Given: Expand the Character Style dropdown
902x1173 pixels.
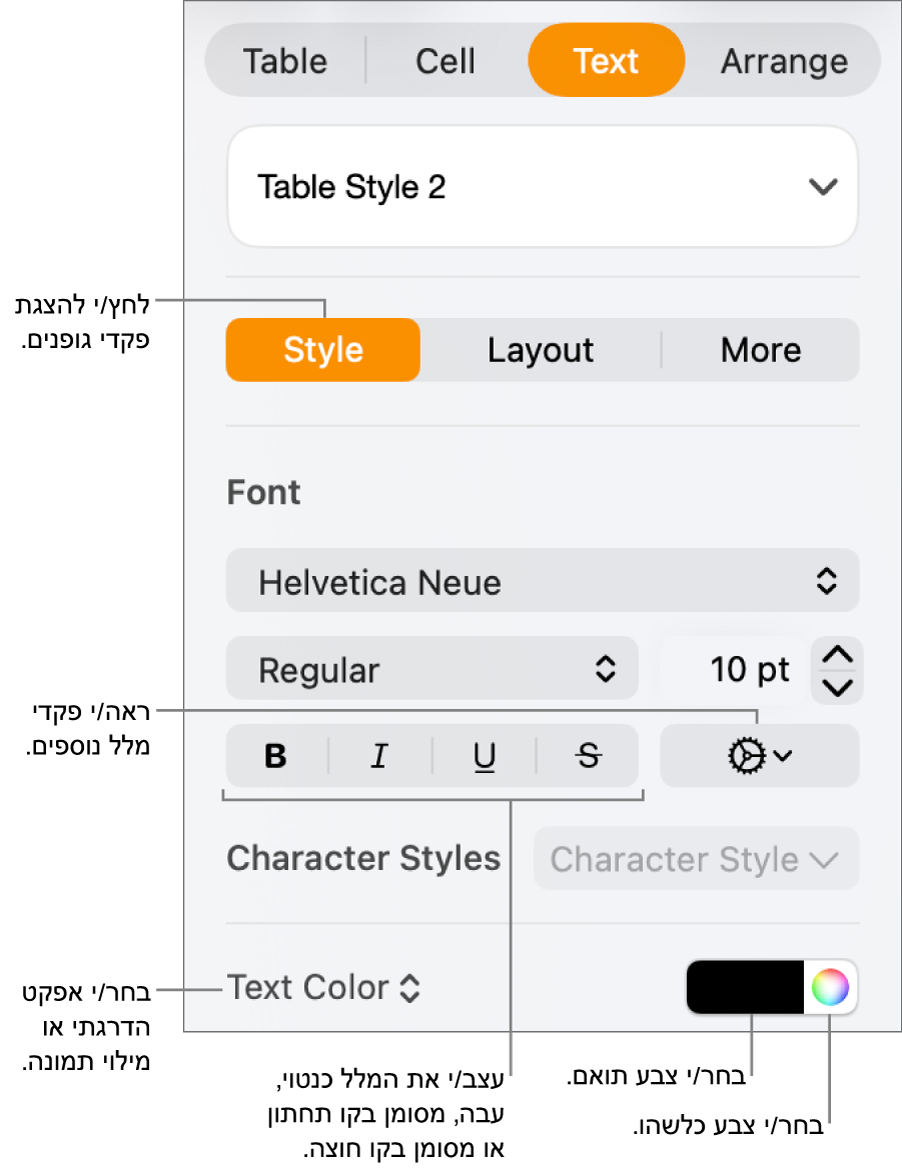Looking at the screenshot, I should pyautogui.click(x=695, y=859).
